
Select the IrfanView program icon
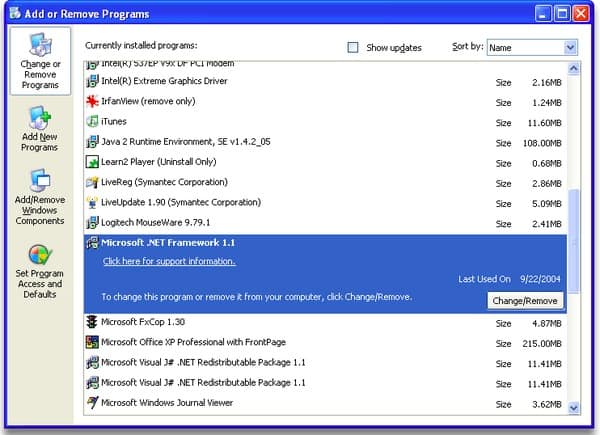point(92,101)
